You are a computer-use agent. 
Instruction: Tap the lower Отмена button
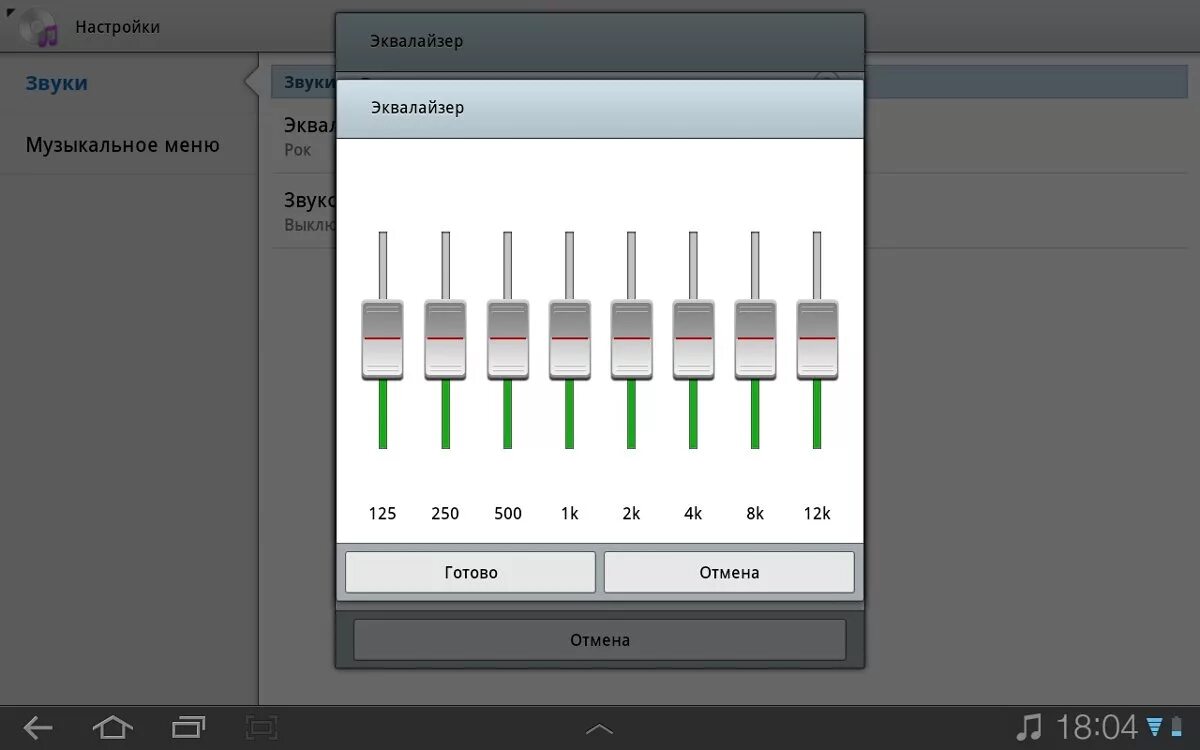coord(599,639)
